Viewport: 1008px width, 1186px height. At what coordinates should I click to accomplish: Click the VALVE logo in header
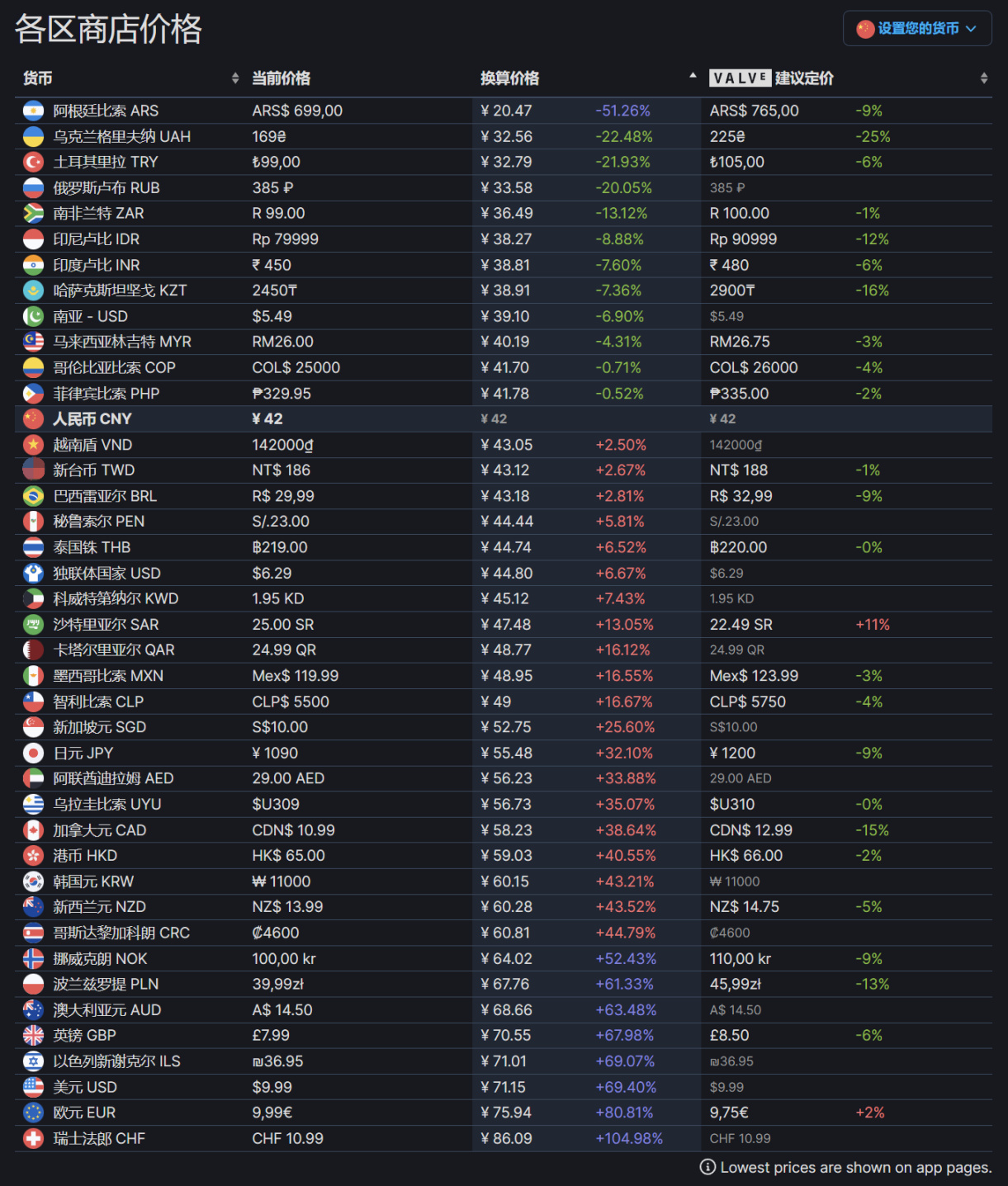[740, 78]
